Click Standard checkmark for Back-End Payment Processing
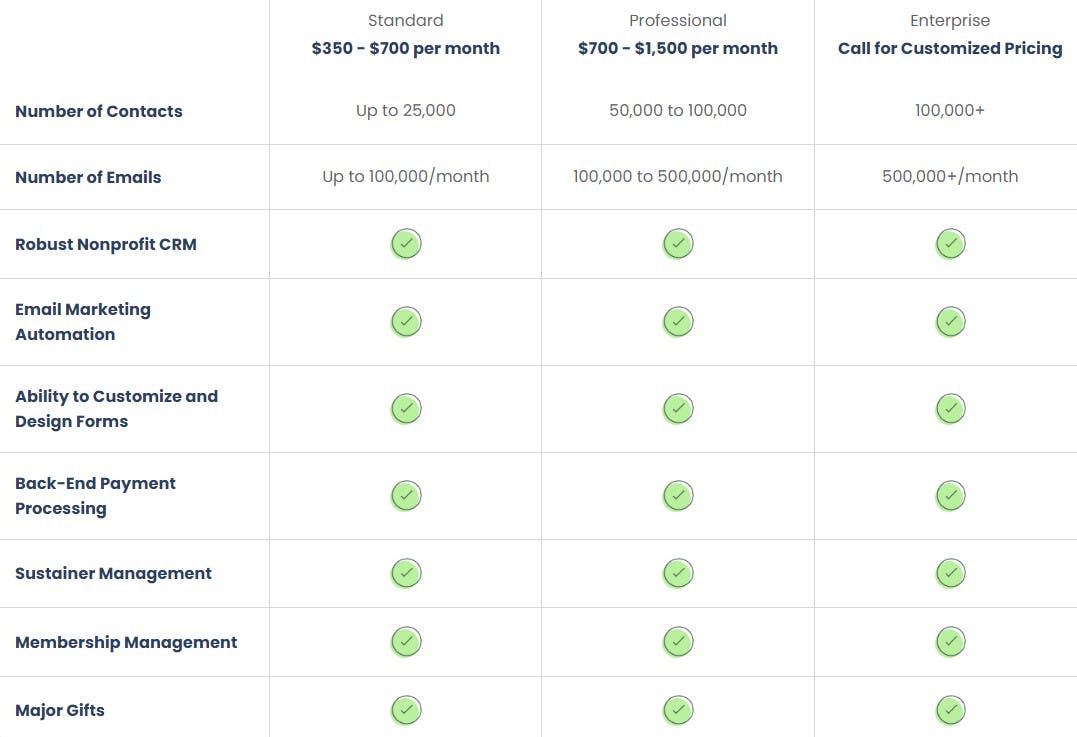This screenshot has height=737, width=1077. 405,495
